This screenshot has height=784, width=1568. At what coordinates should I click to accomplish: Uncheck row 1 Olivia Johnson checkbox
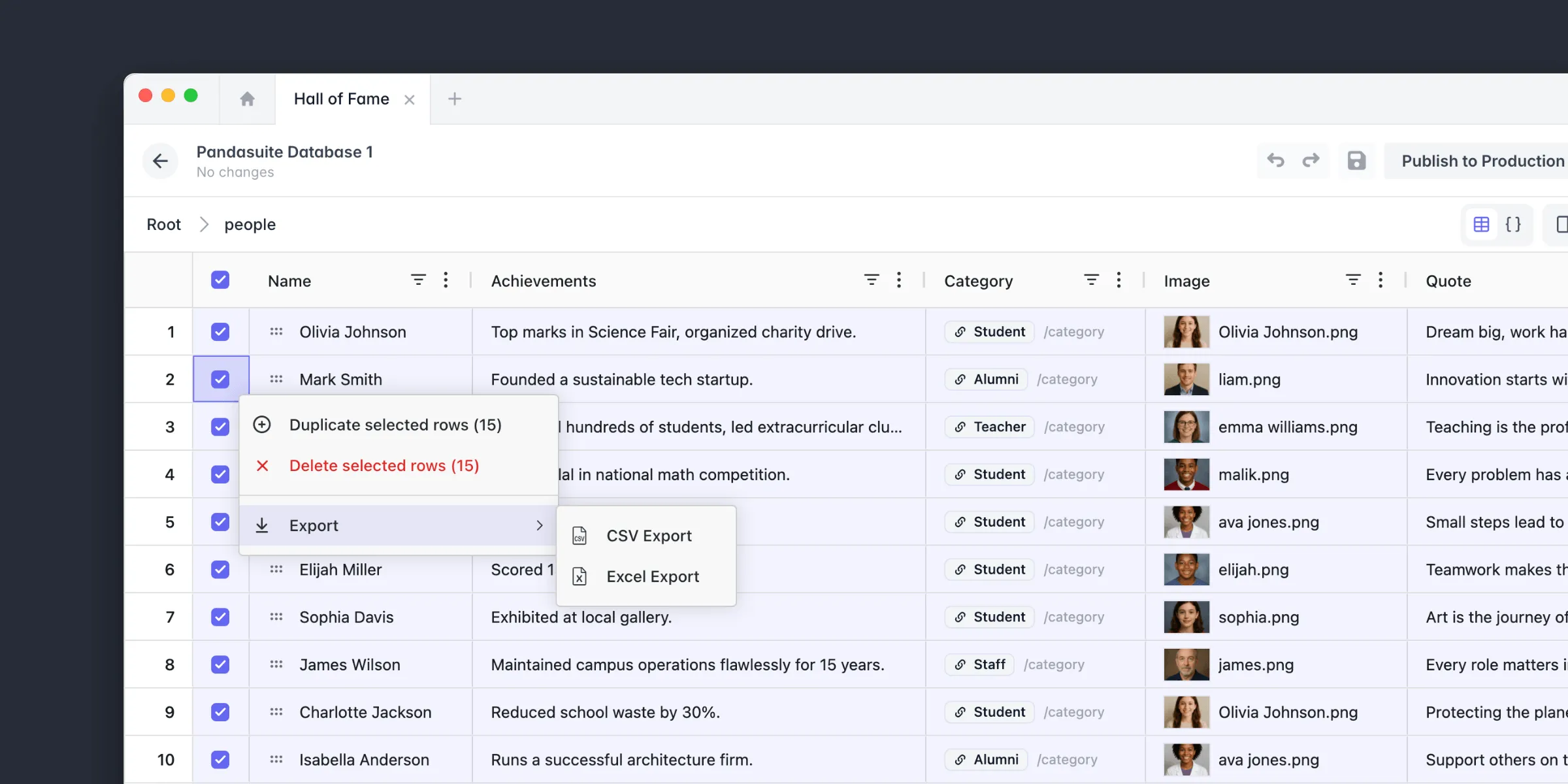(220, 332)
